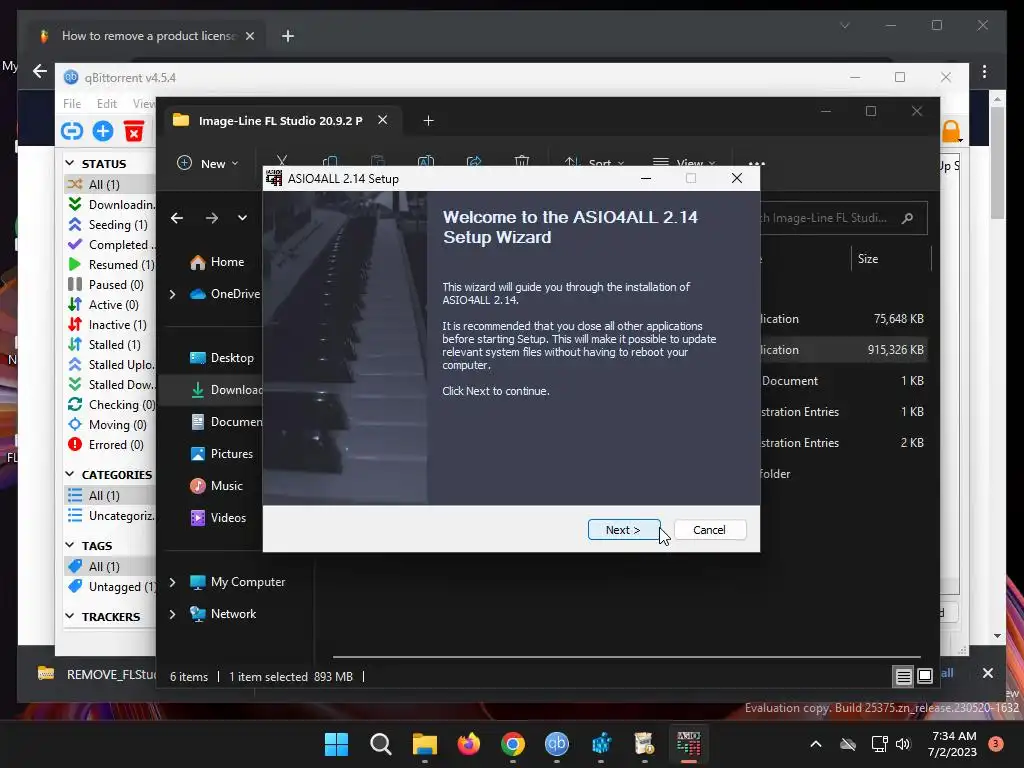
Task: Open File Explorer from taskbar
Action: click(x=424, y=744)
